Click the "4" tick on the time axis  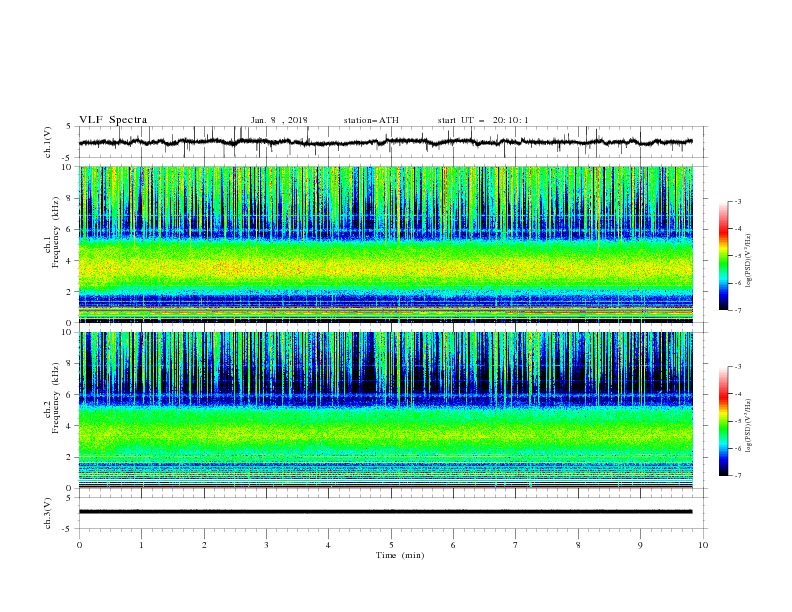(x=329, y=545)
